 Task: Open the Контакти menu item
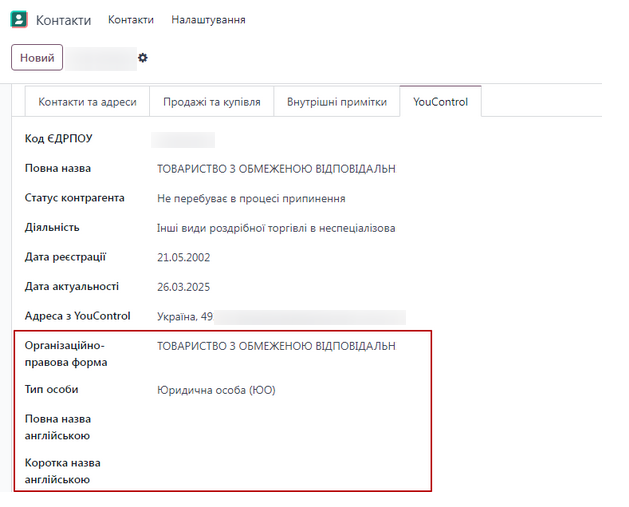coord(131,20)
